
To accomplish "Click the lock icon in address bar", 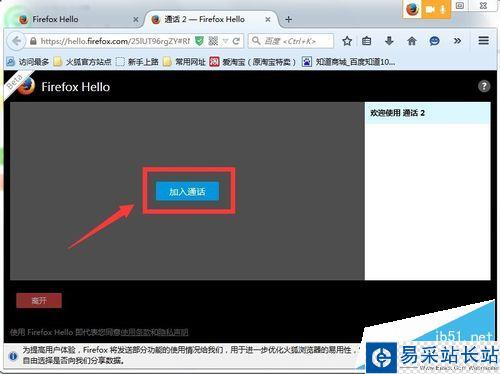I will click(33, 41).
